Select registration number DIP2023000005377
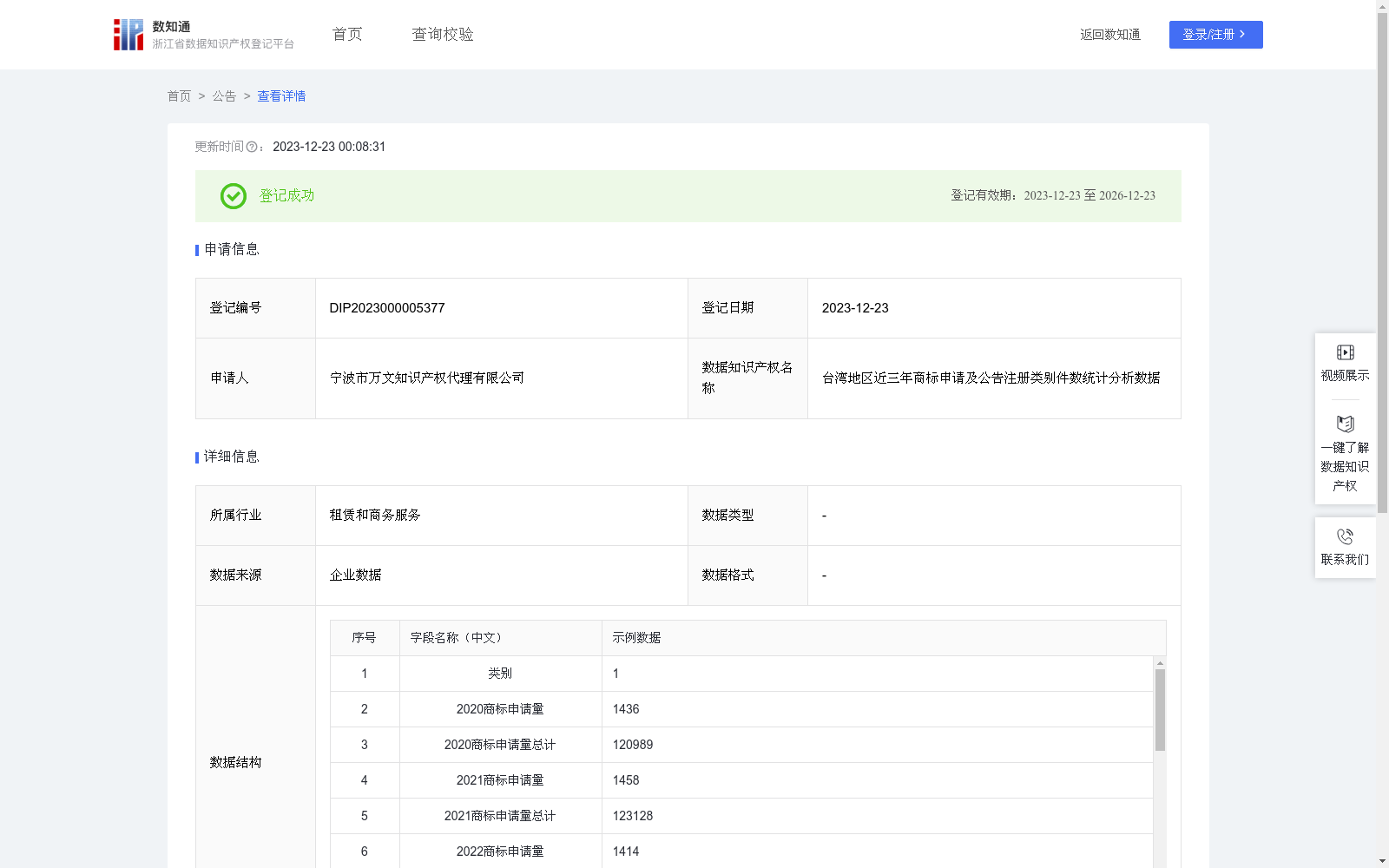Screen dimensions: 1389x868 [x=387, y=308]
